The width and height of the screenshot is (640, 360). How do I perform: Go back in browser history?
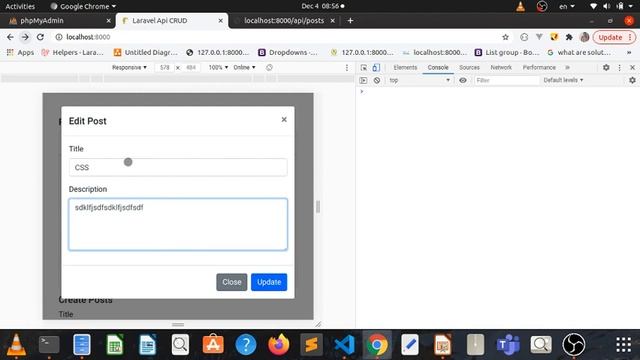pos(10,37)
